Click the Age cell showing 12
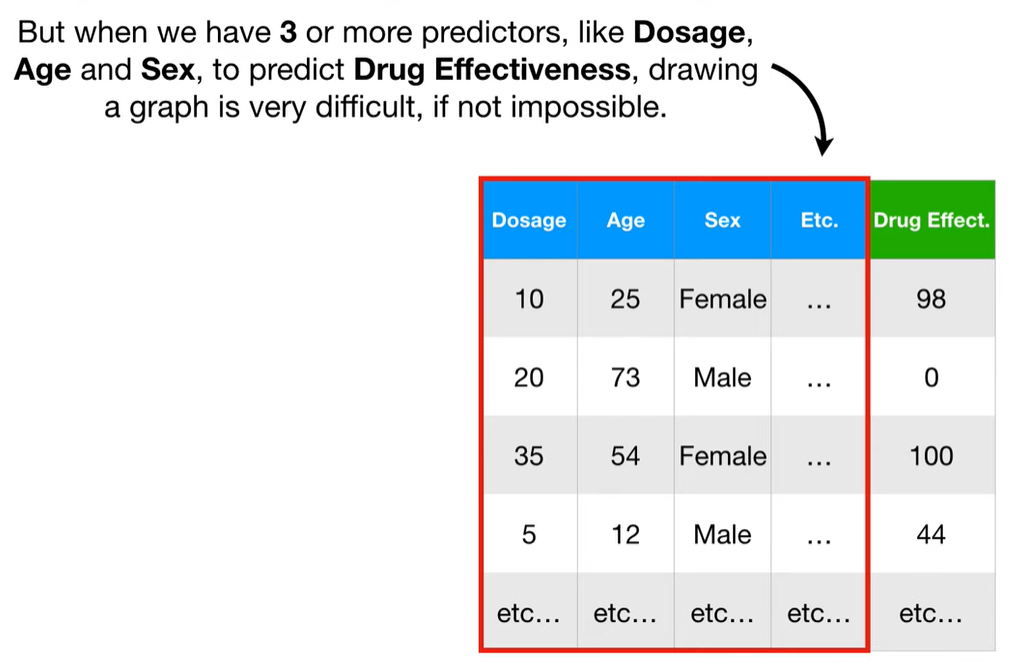This screenshot has width=1011, height=671. 625,534
